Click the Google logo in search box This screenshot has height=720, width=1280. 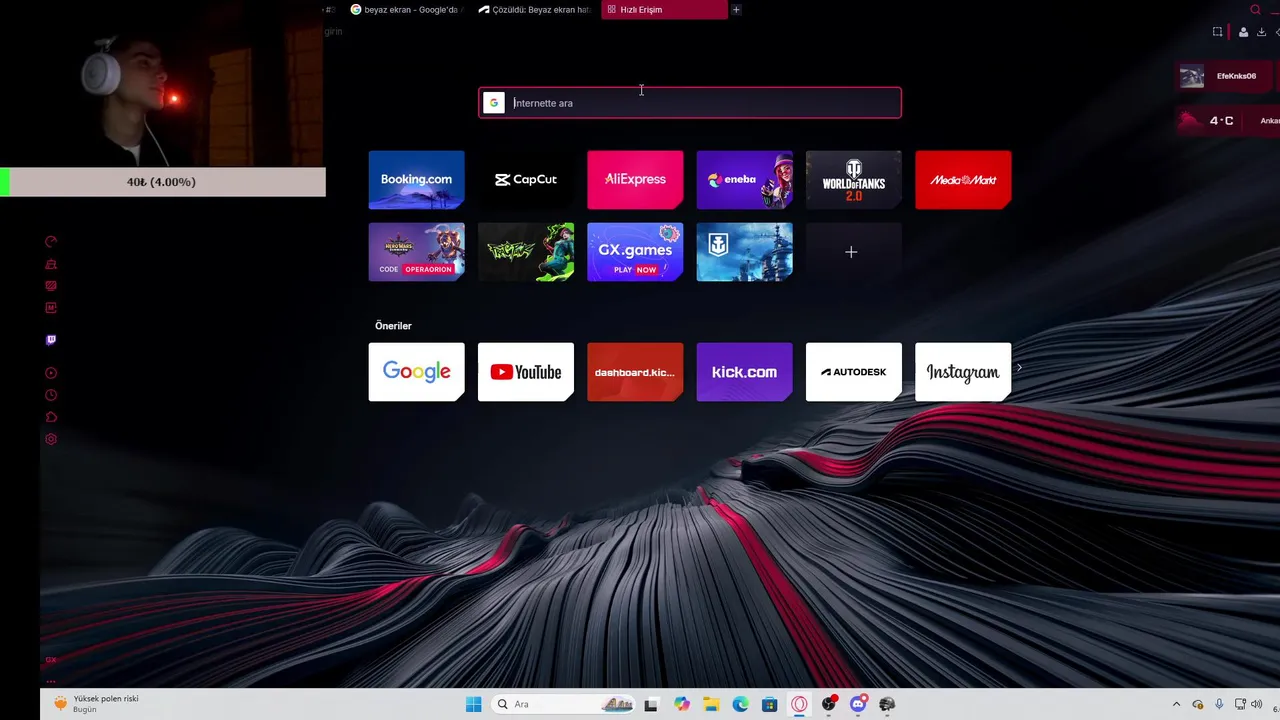pyautogui.click(x=494, y=103)
